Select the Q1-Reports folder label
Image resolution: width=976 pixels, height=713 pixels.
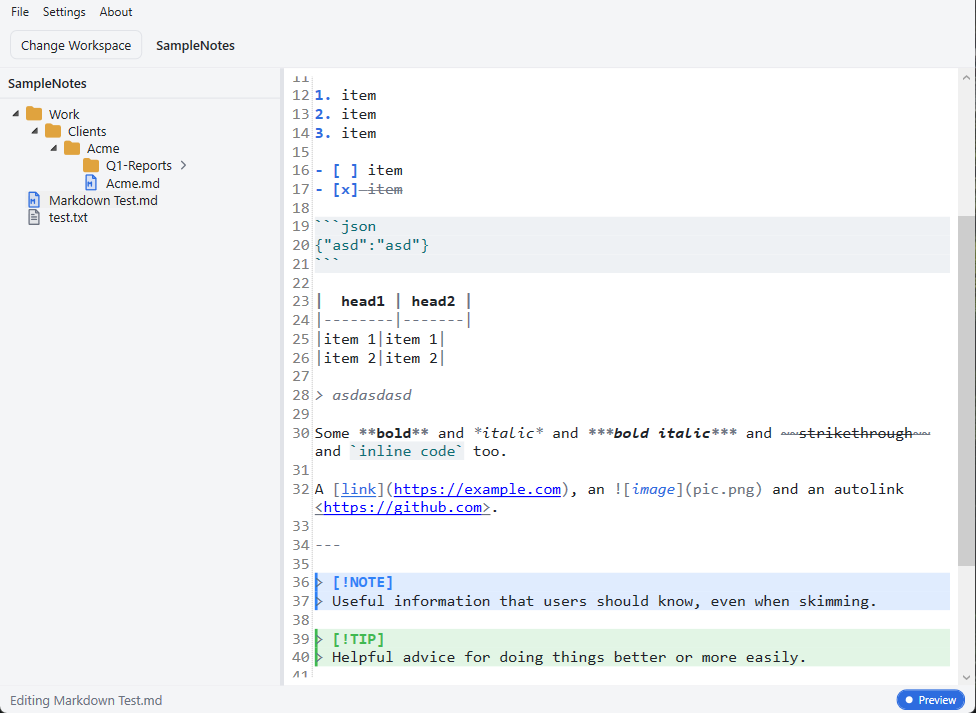[x=139, y=166]
